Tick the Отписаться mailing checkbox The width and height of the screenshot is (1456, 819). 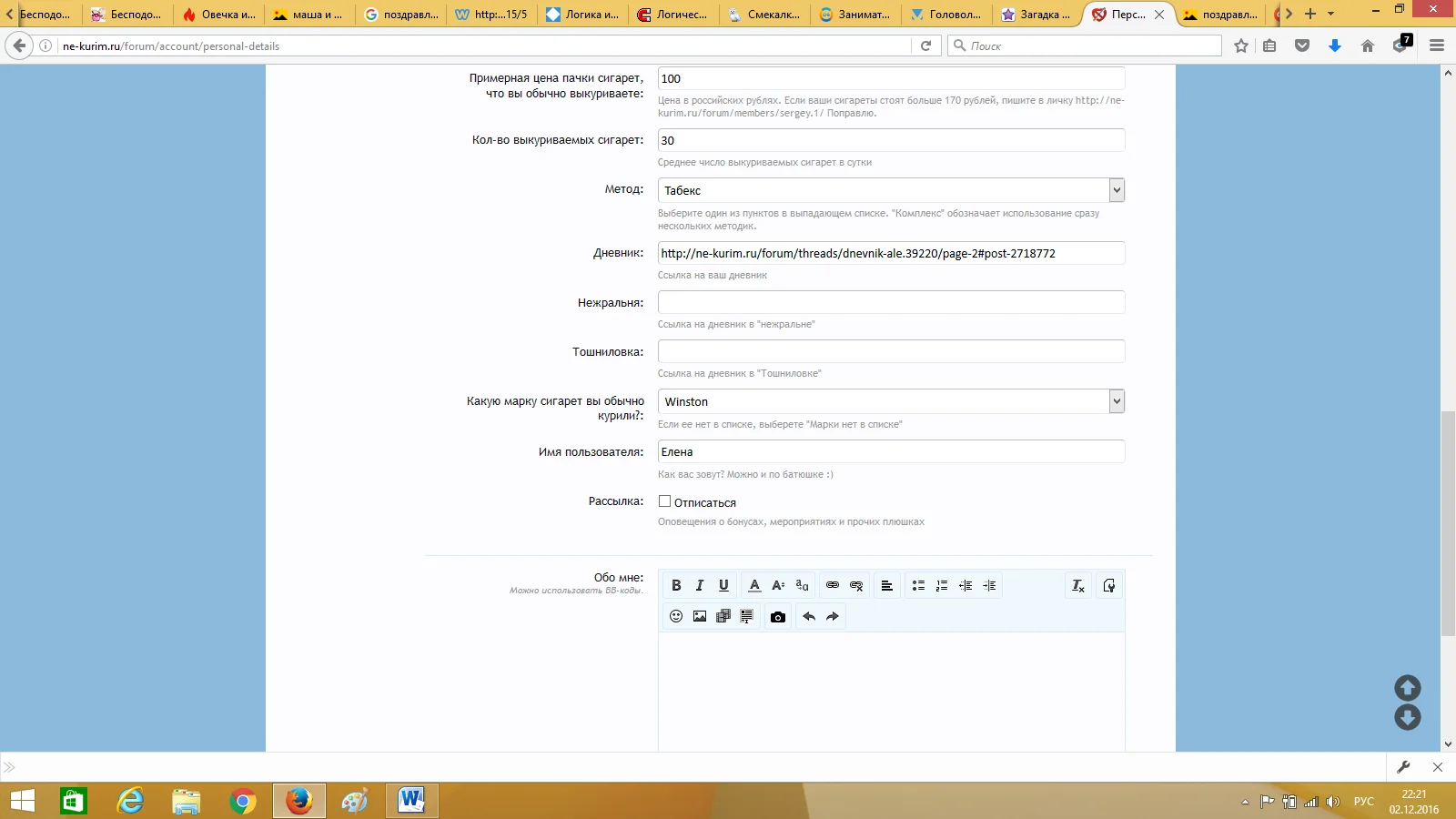(x=665, y=501)
